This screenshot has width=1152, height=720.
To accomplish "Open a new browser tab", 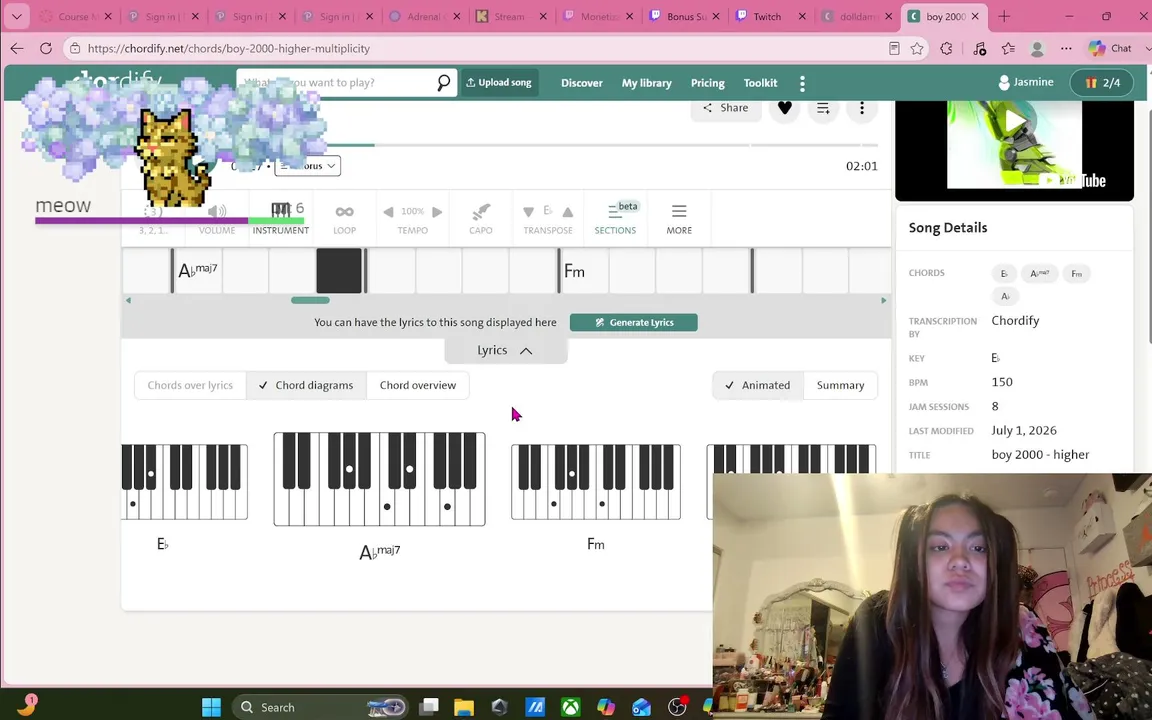I will point(1004,16).
